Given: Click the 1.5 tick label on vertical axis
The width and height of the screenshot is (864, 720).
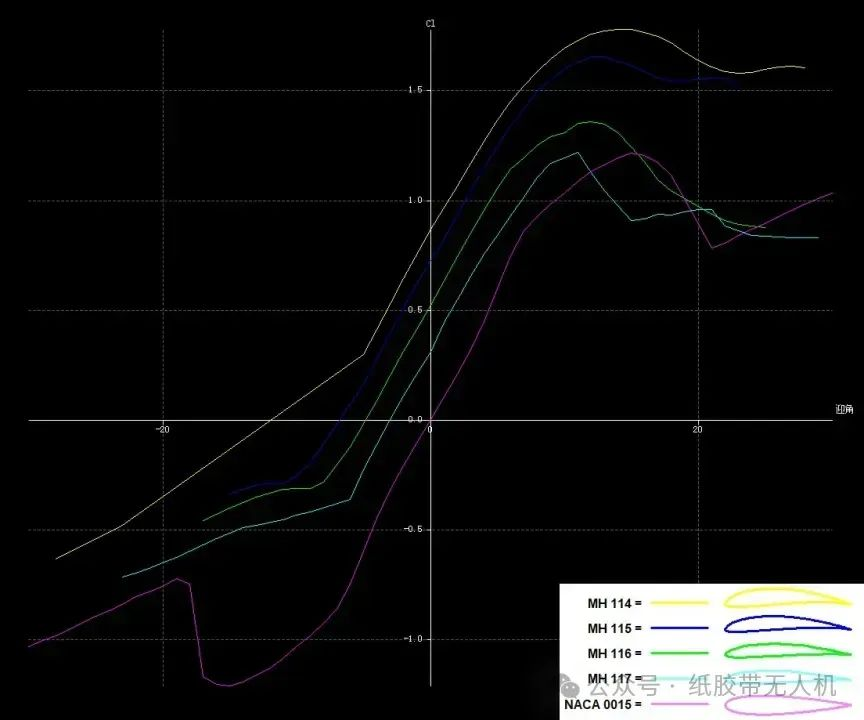Looking at the screenshot, I should point(415,90).
